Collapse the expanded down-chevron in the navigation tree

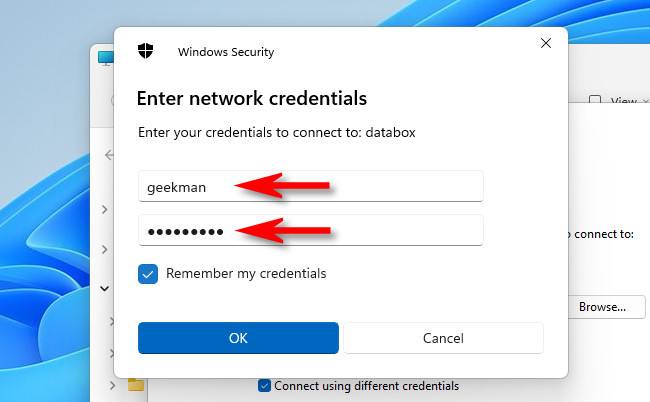(x=105, y=288)
